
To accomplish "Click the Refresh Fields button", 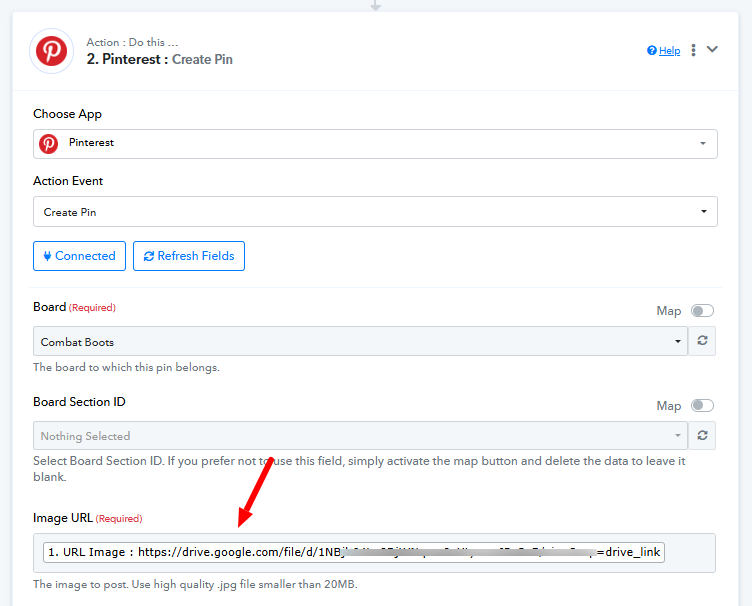I will 189,256.
